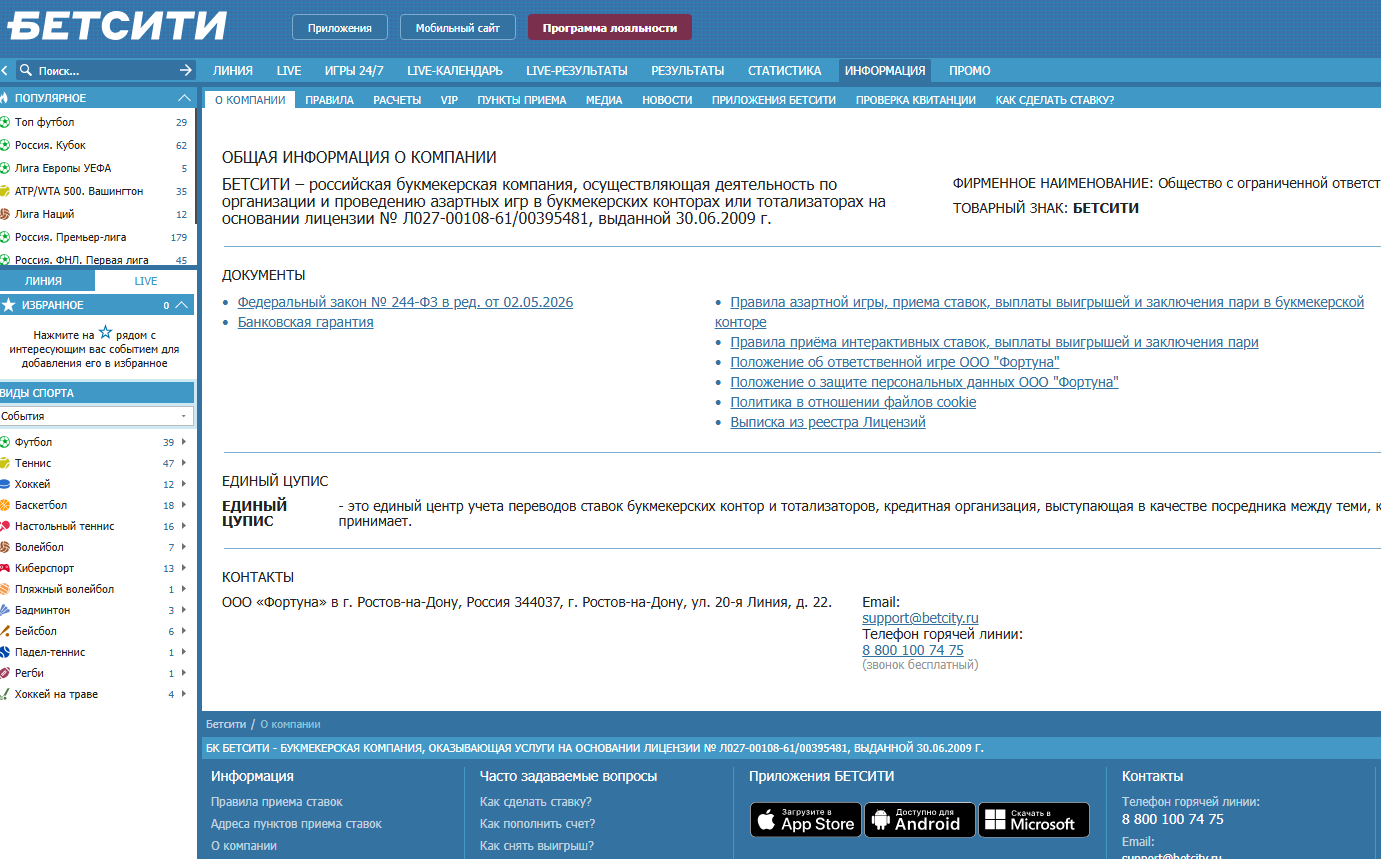1381x859 pixels.
Task: Click the Бадминтон shuttlecock icon
Action: pos(5,610)
